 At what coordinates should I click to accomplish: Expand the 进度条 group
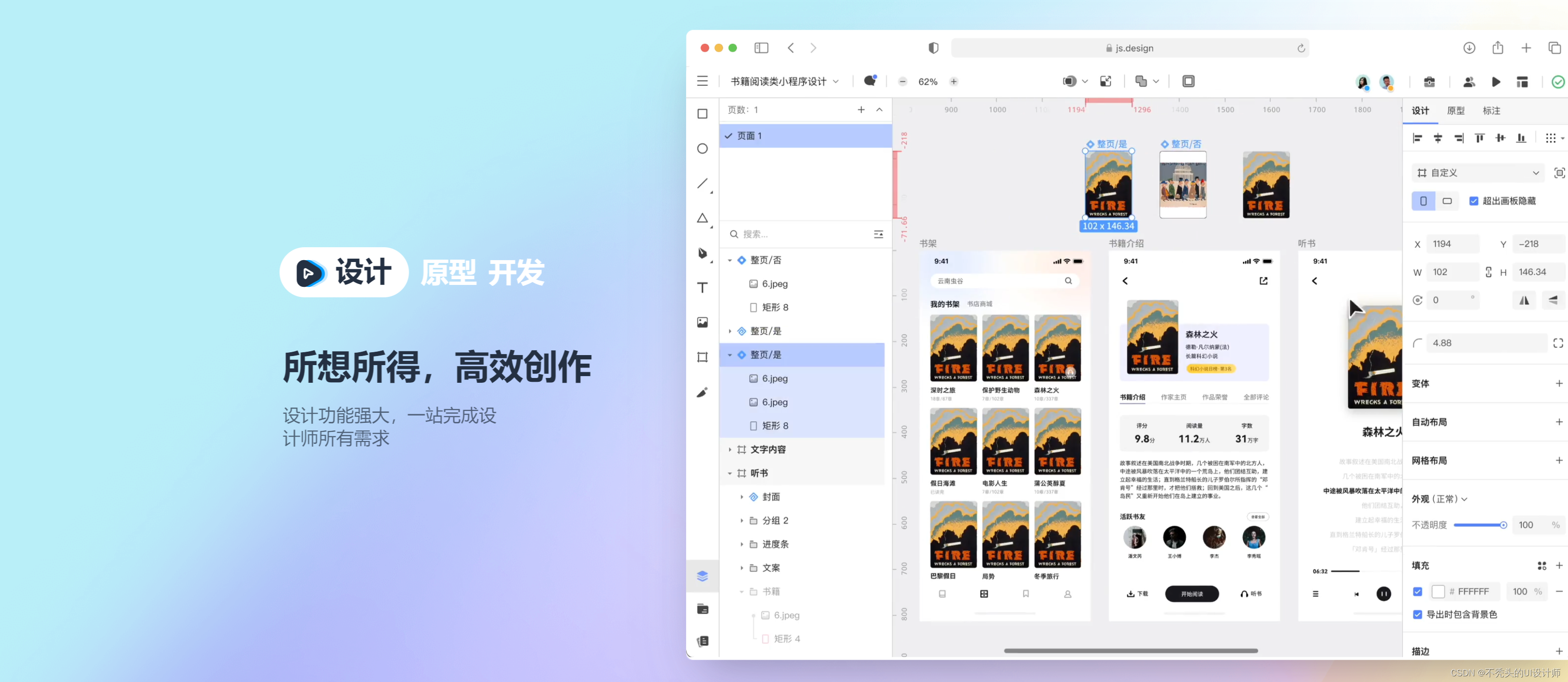tap(742, 545)
